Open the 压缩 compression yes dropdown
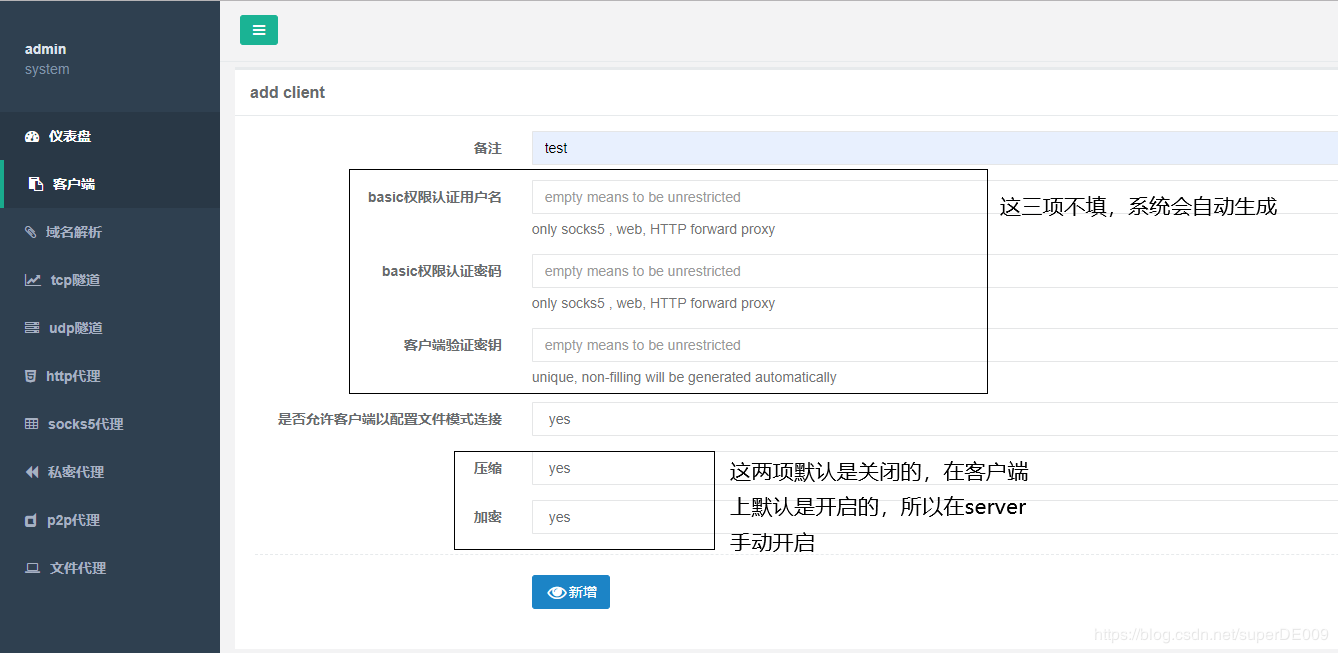 click(x=620, y=468)
